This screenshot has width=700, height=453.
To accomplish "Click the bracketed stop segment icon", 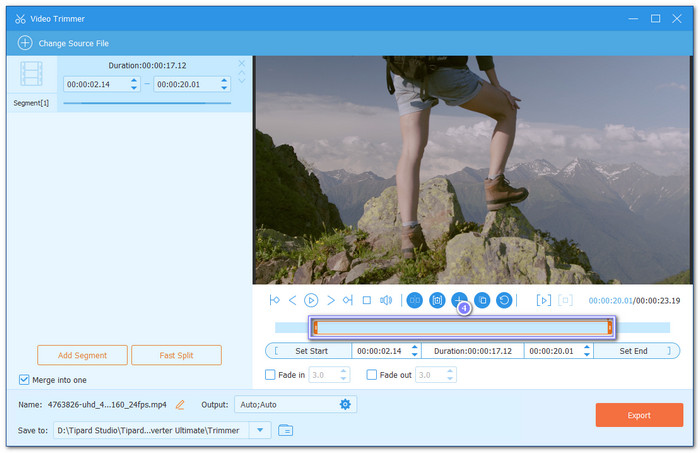I will (x=565, y=300).
